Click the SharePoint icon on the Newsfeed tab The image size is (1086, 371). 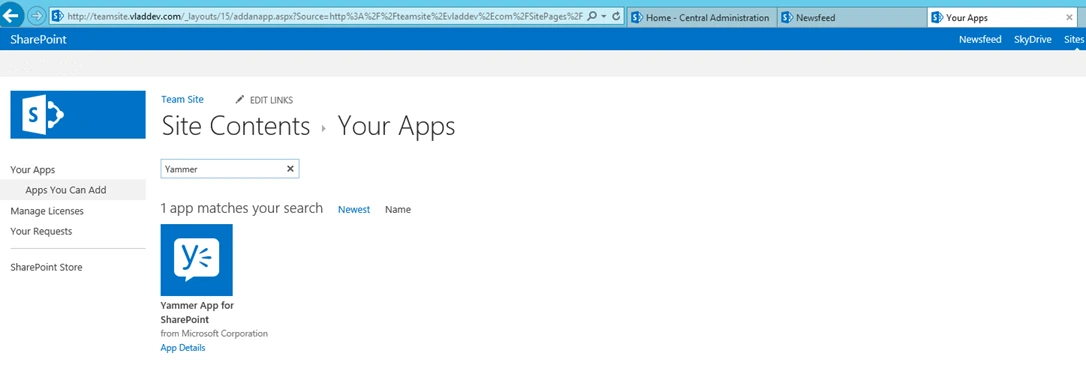pos(787,18)
